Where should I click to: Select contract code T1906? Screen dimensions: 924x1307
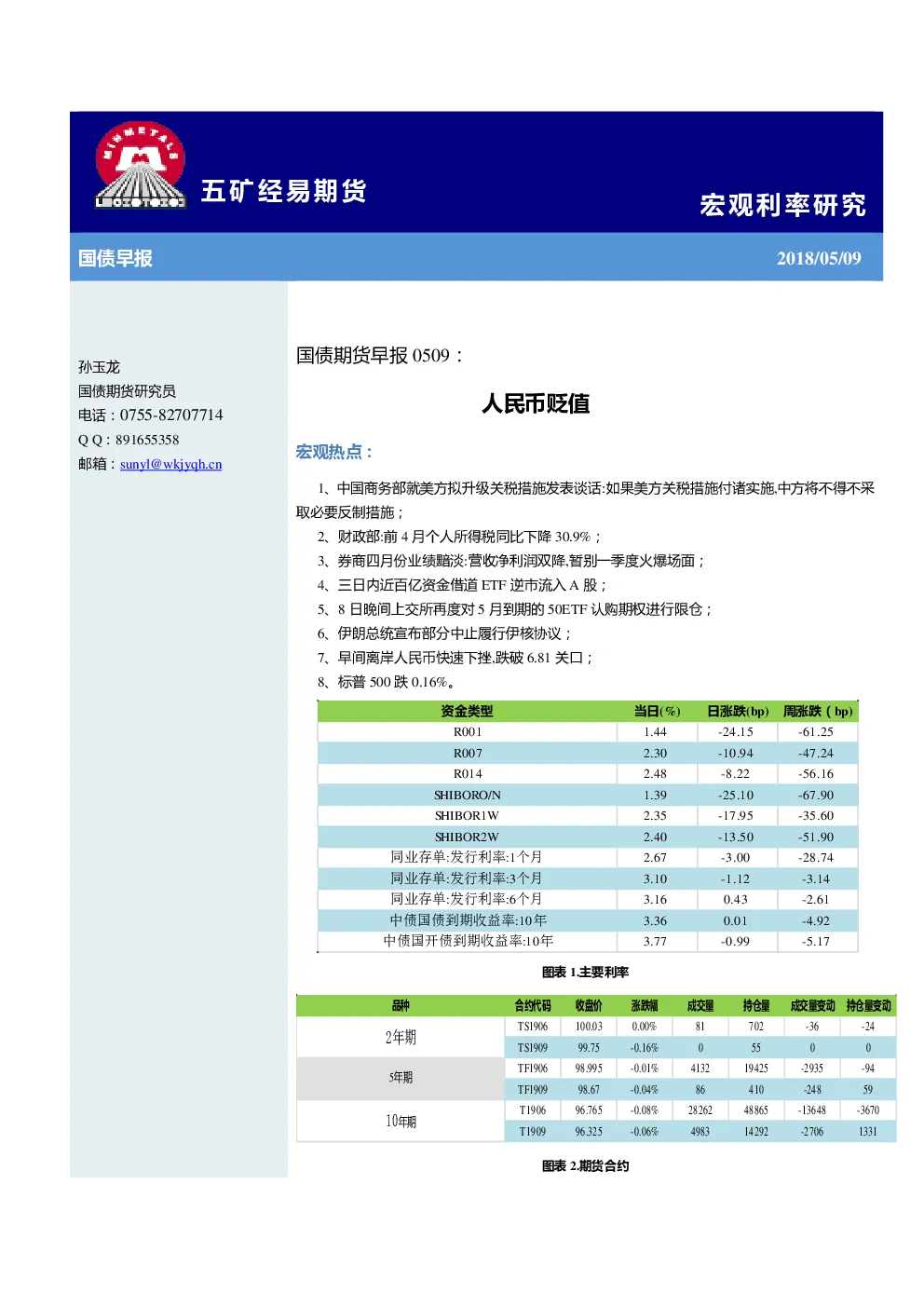533,1110
